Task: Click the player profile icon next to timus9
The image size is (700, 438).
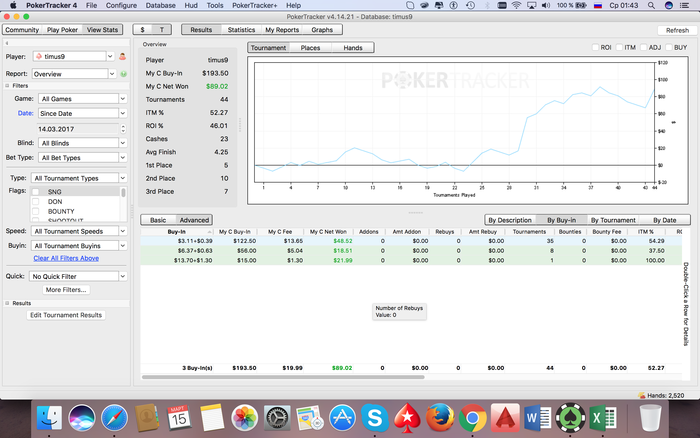Action: click(122, 57)
